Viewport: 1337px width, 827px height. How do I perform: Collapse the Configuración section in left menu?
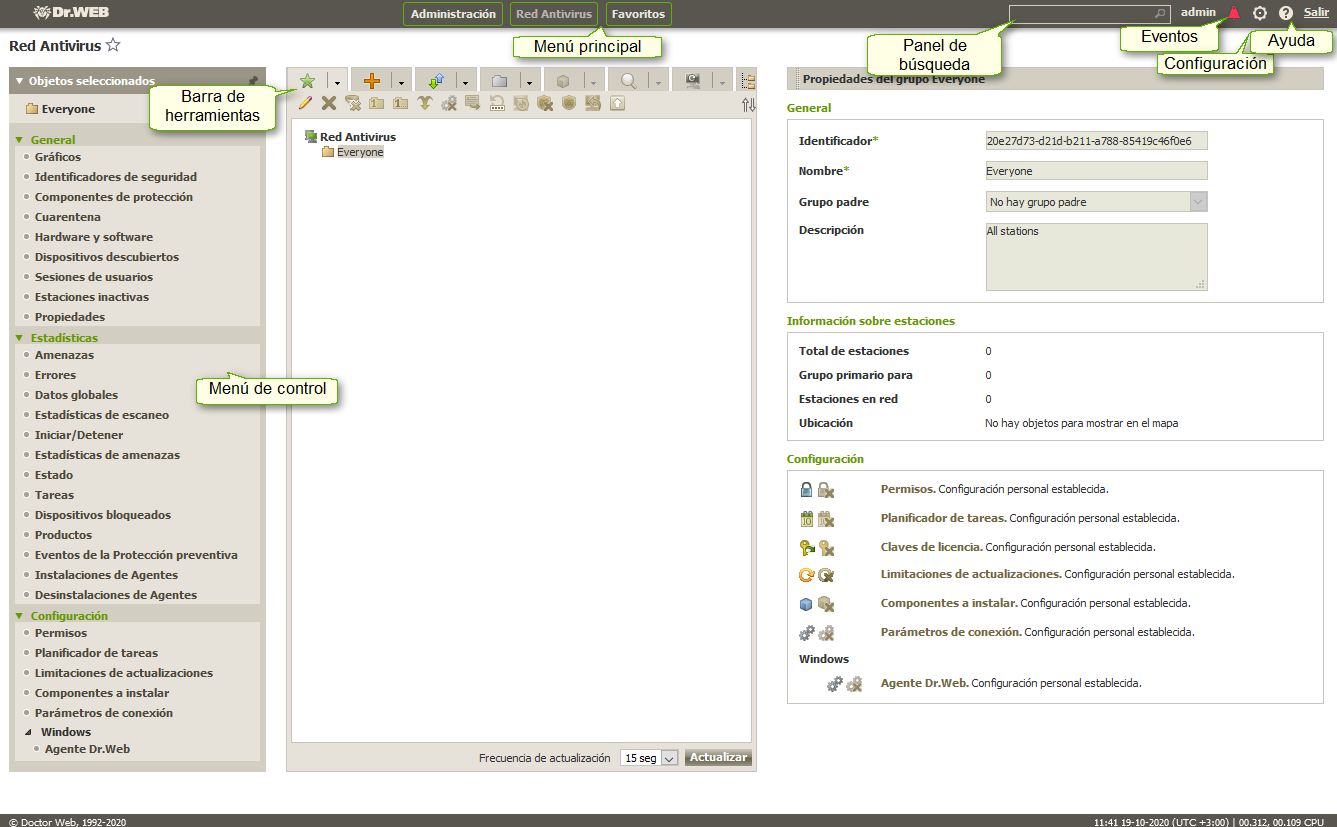20,616
